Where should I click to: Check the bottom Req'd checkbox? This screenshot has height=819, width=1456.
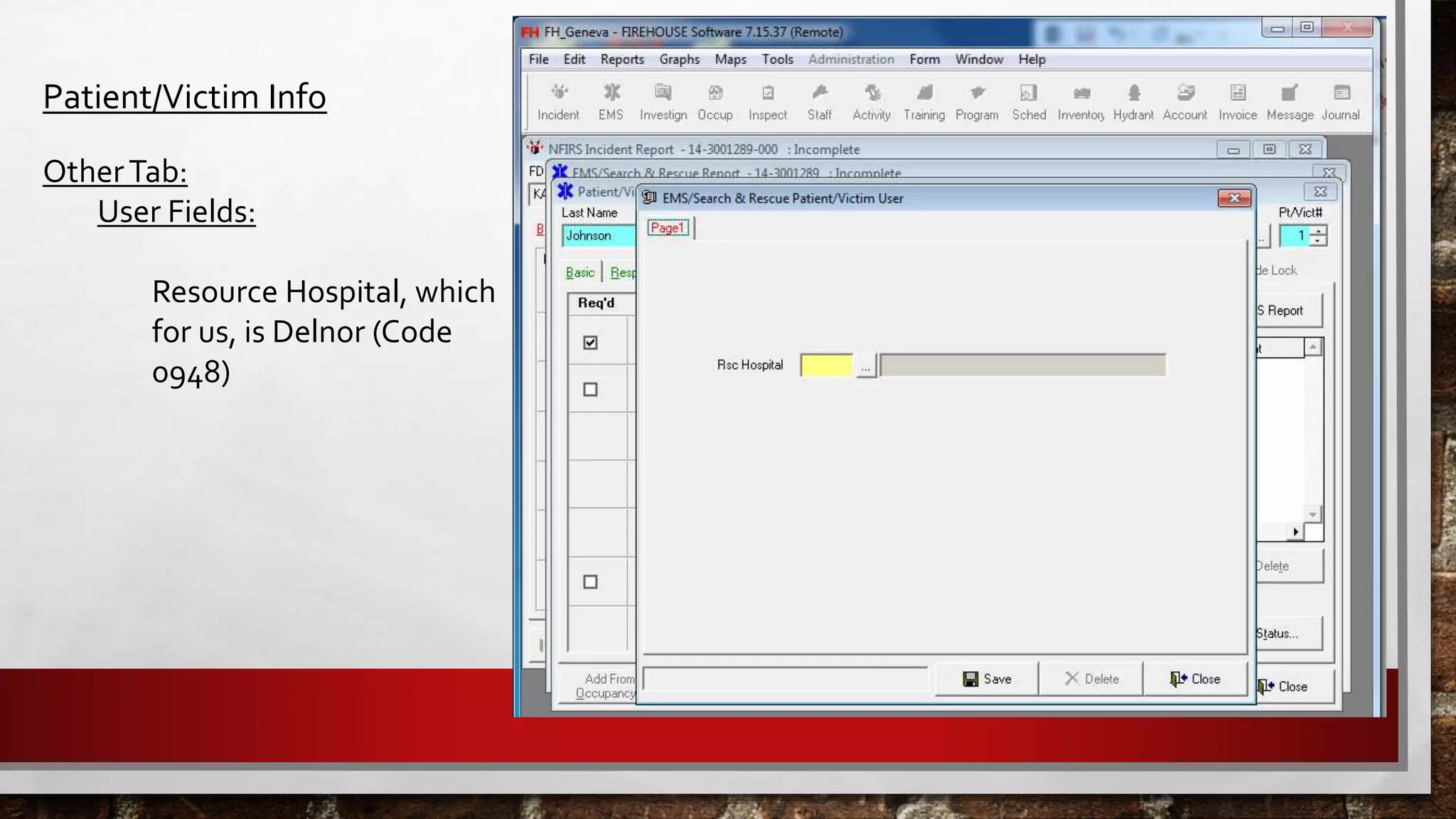[590, 582]
